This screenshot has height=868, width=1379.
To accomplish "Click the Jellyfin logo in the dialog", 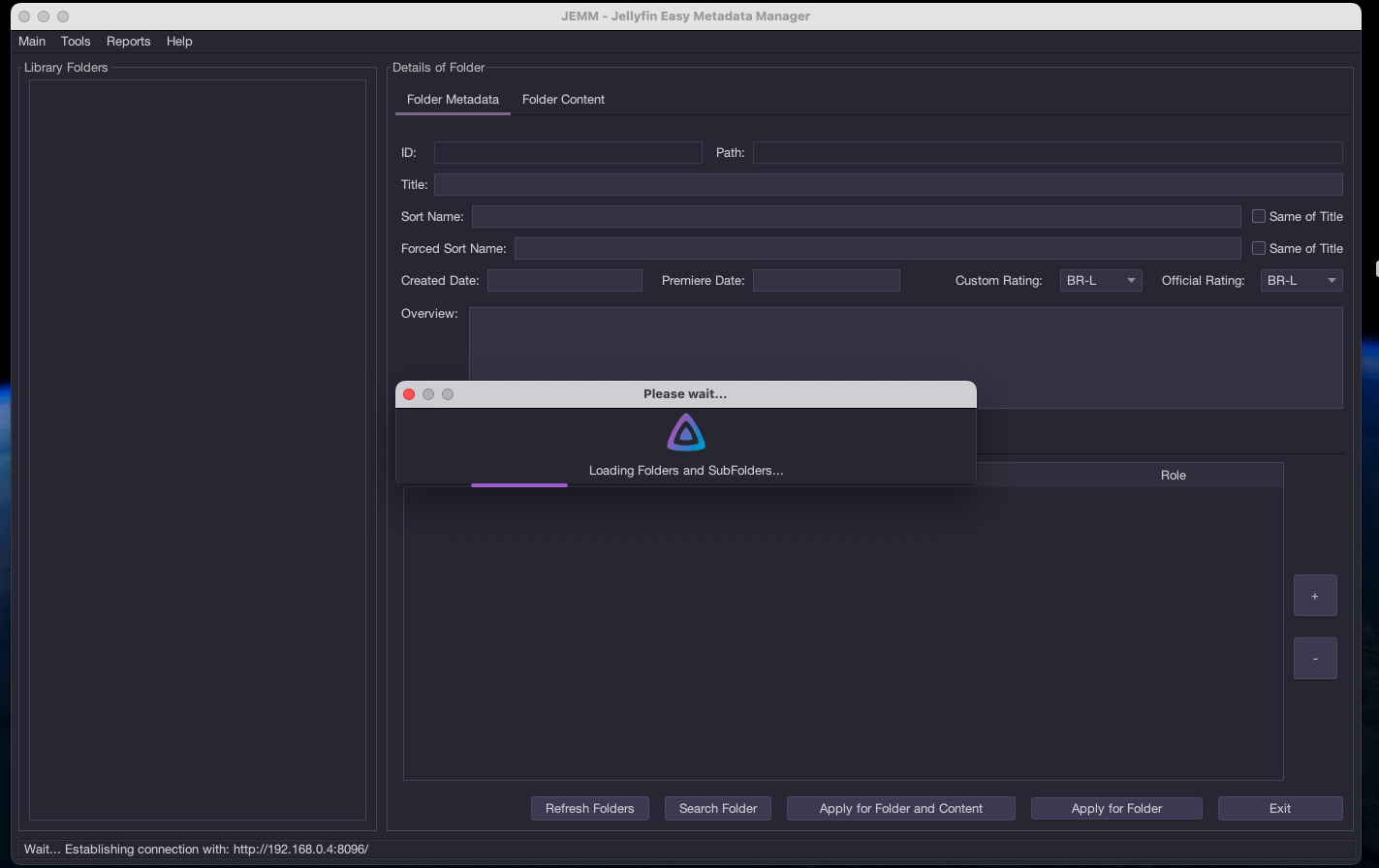I will [686, 433].
